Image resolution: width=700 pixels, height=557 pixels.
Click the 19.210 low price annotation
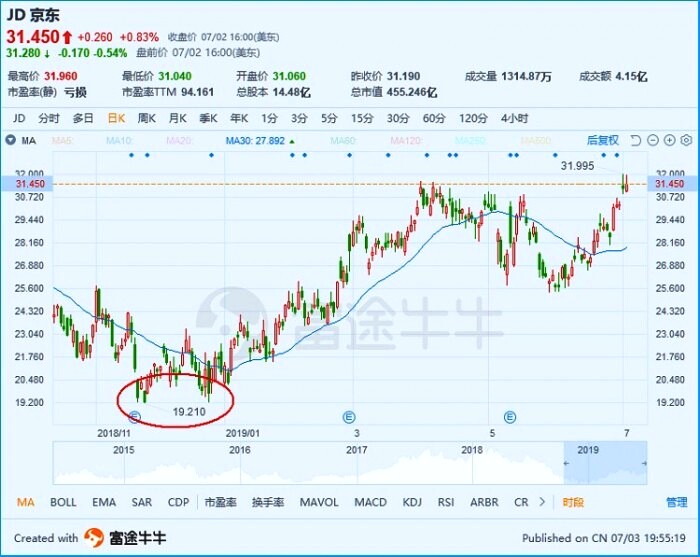click(x=189, y=412)
